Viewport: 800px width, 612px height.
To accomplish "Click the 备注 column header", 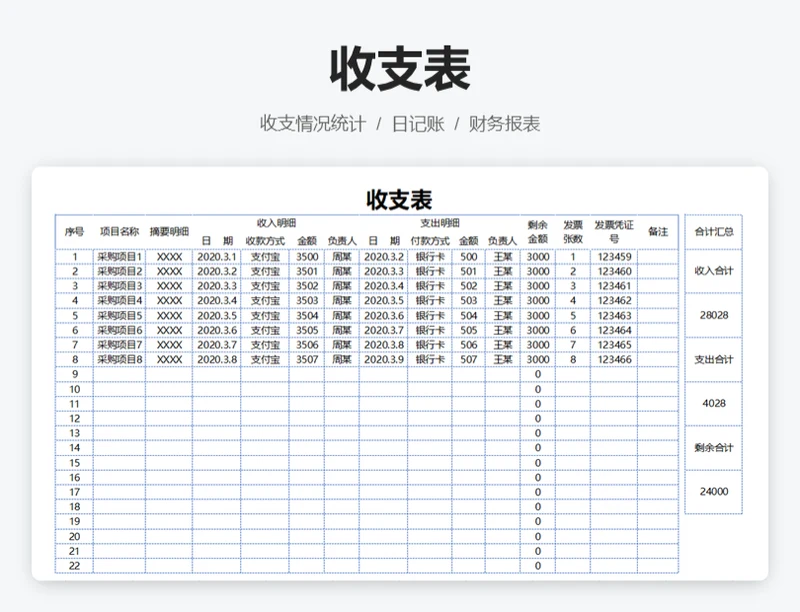I will (657, 232).
